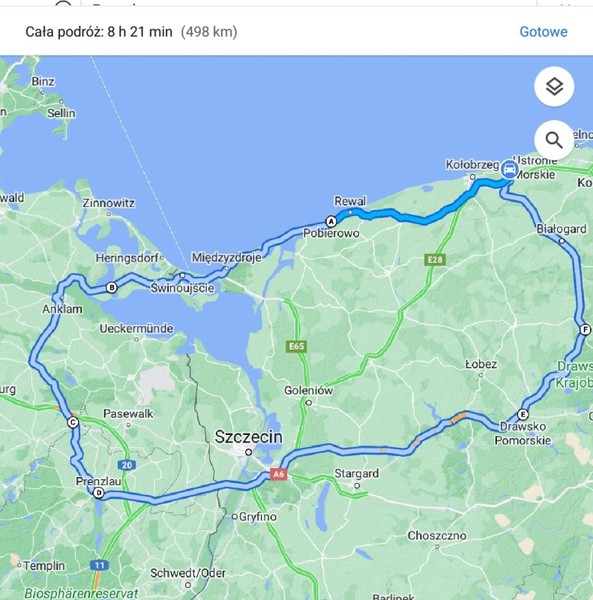Image resolution: width=593 pixels, height=600 pixels.
Task: Tap the trip summary 8 h 21 min text
Action: 140,32
